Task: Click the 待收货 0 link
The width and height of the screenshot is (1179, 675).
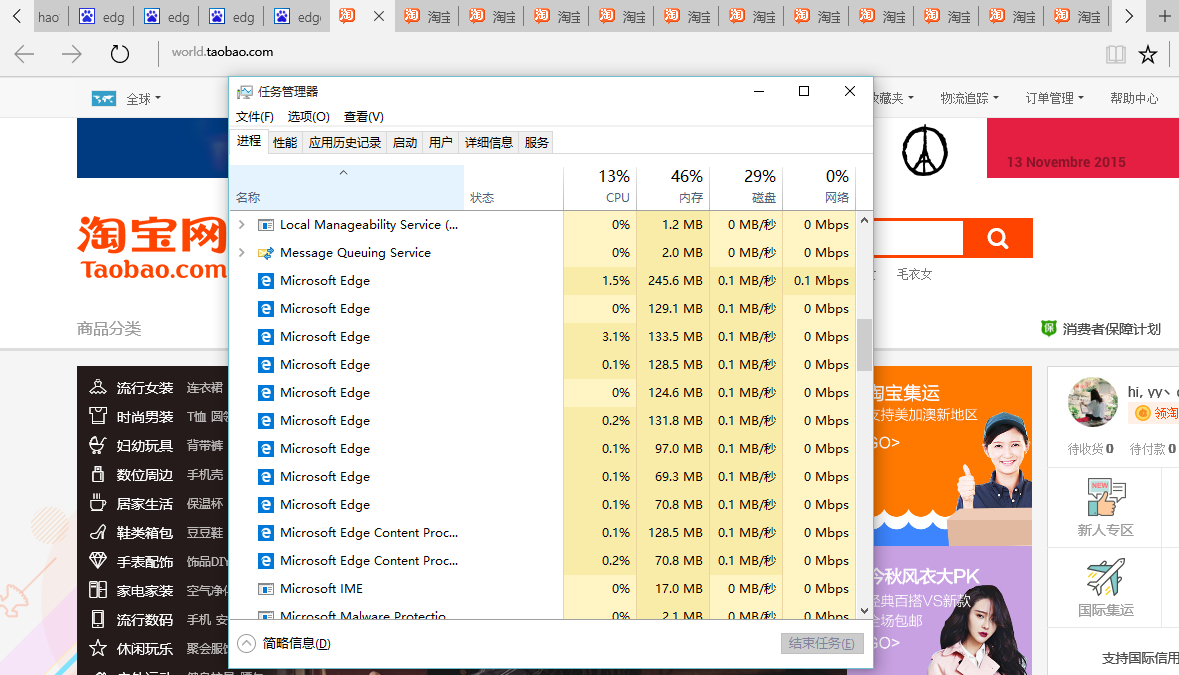Action: coord(1090,449)
